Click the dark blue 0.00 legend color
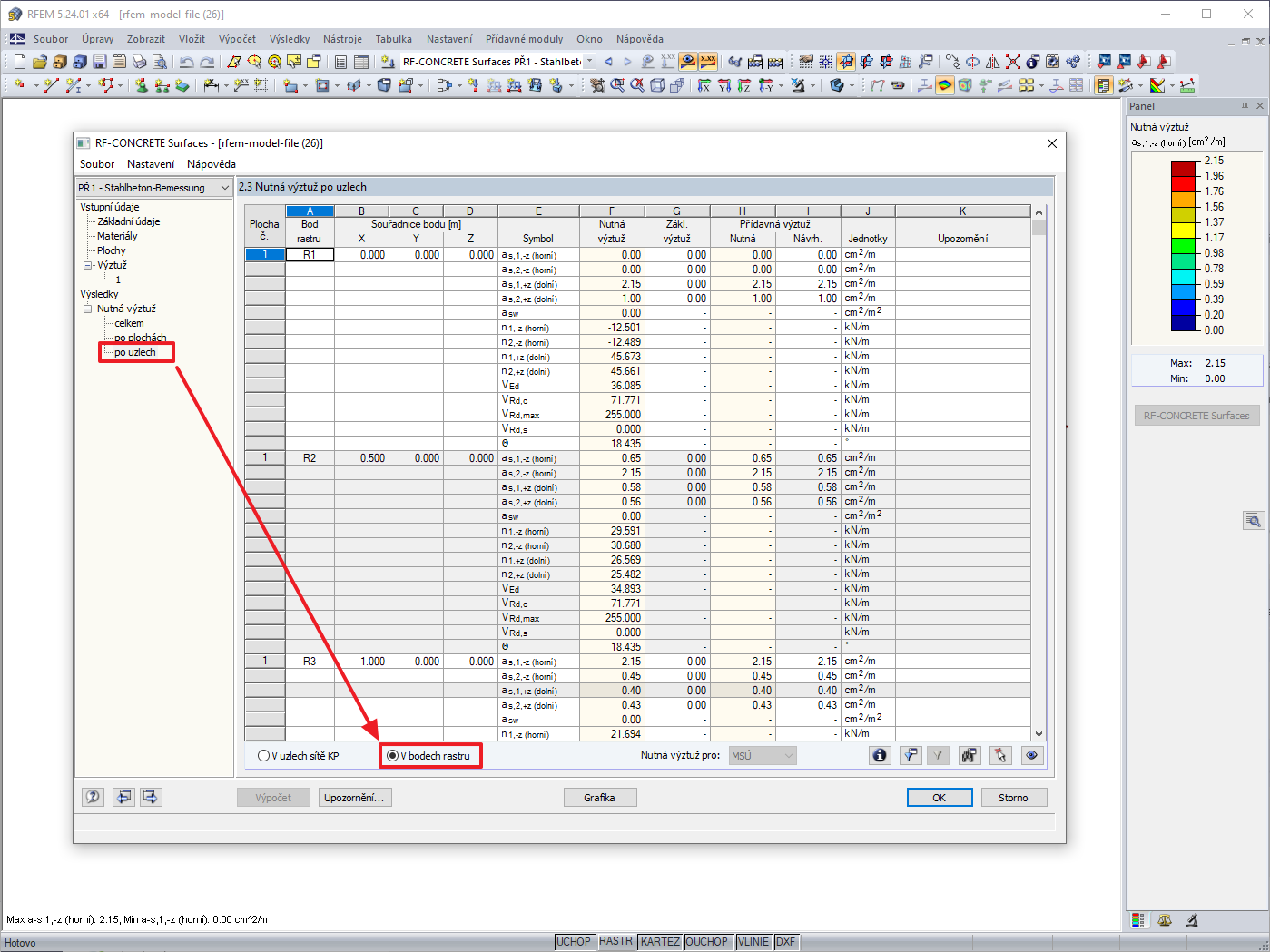This screenshot has width=1270, height=952. [x=1184, y=322]
